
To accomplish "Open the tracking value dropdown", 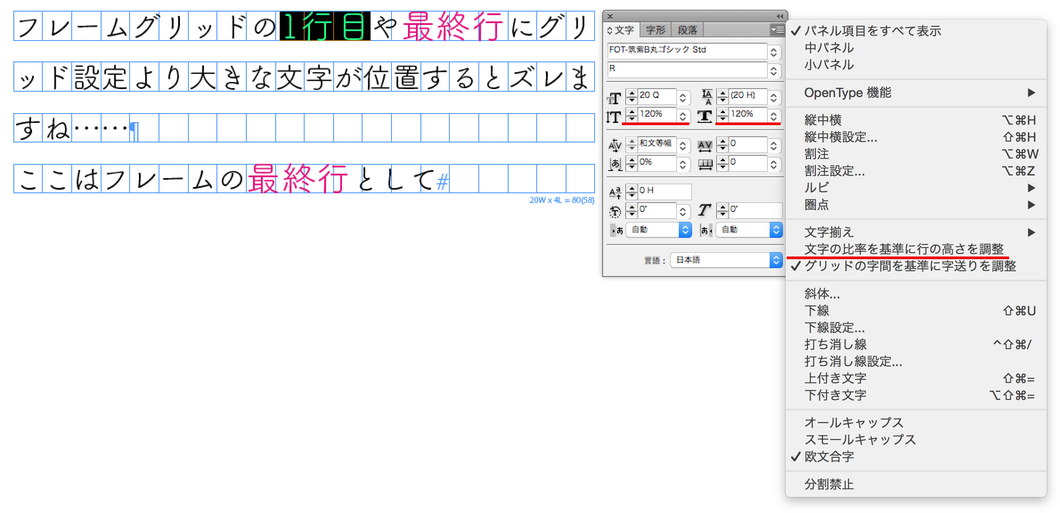I will coord(774,145).
